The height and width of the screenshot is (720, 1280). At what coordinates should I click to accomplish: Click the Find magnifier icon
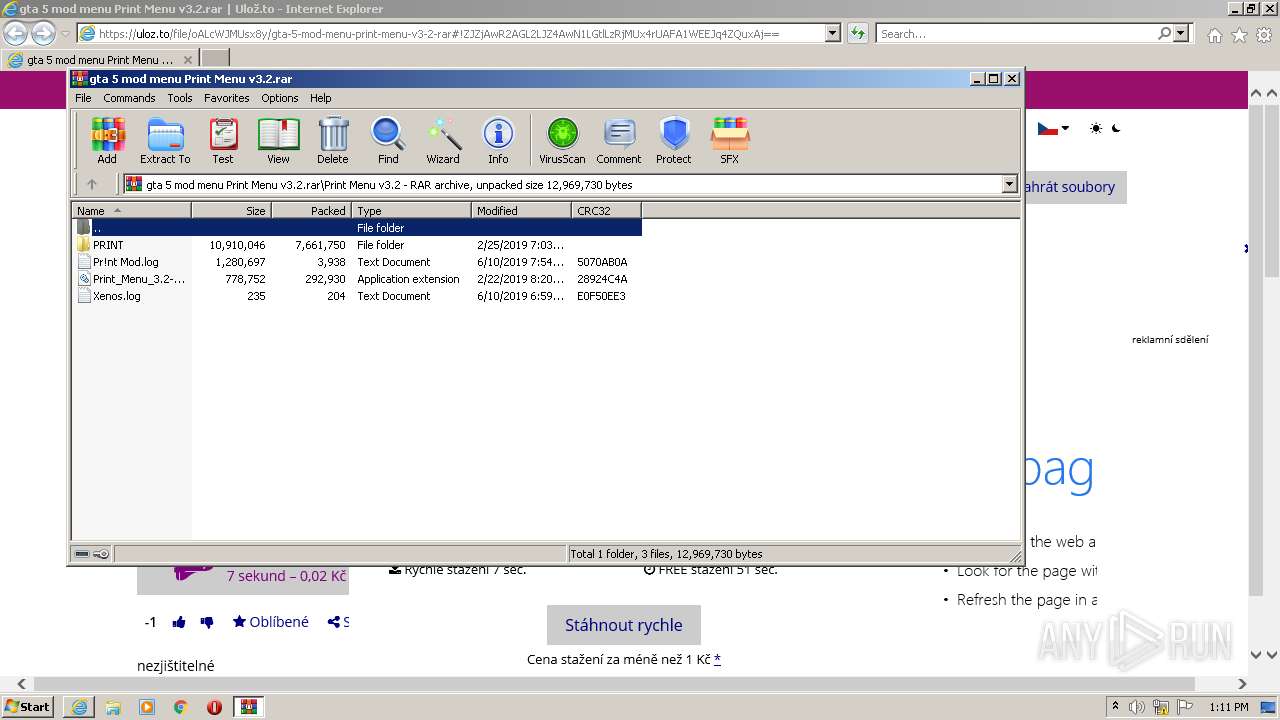tap(388, 140)
